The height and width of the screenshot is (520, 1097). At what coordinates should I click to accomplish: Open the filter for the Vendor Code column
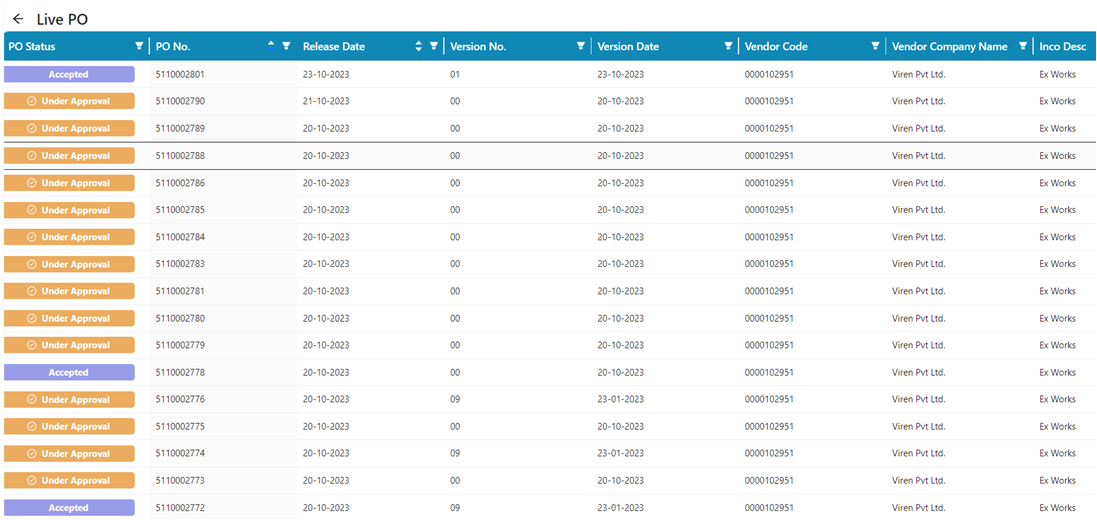click(875, 46)
